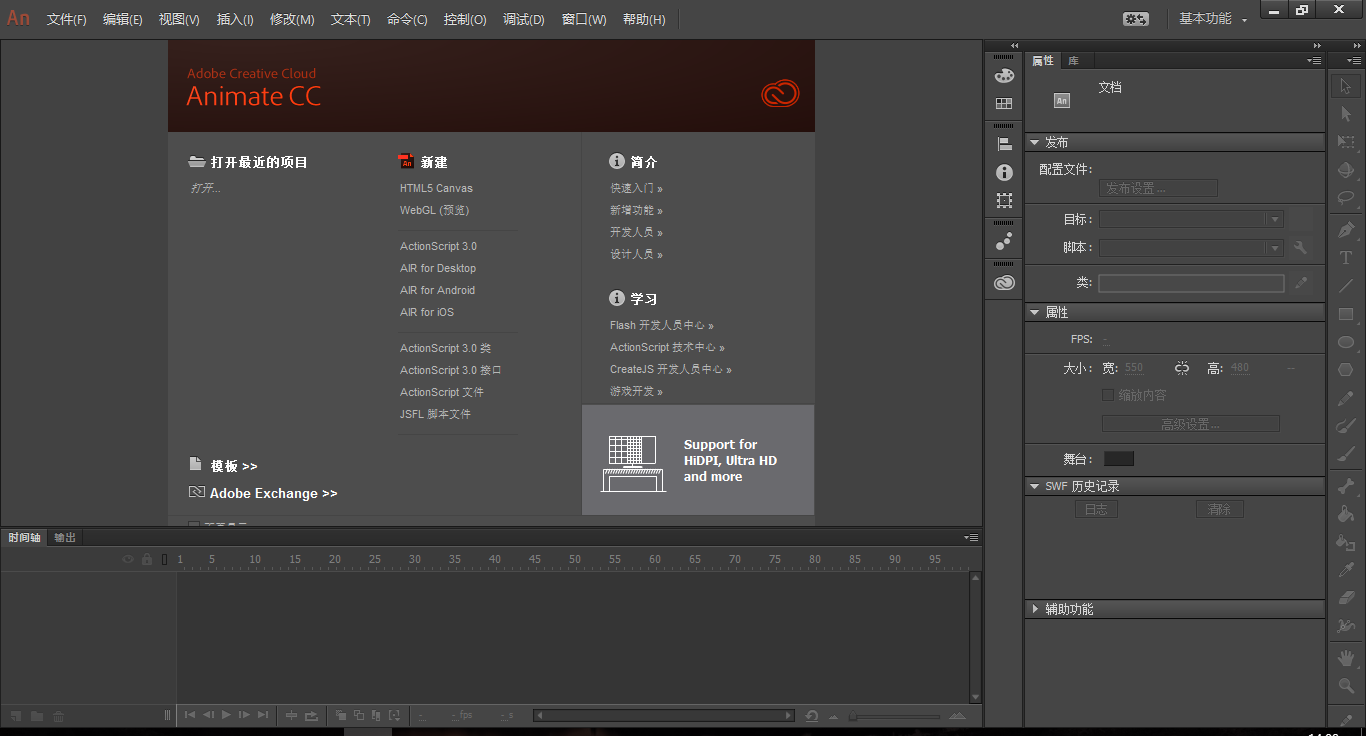Open the 快速入门 link
The image size is (1366, 736).
tap(635, 188)
